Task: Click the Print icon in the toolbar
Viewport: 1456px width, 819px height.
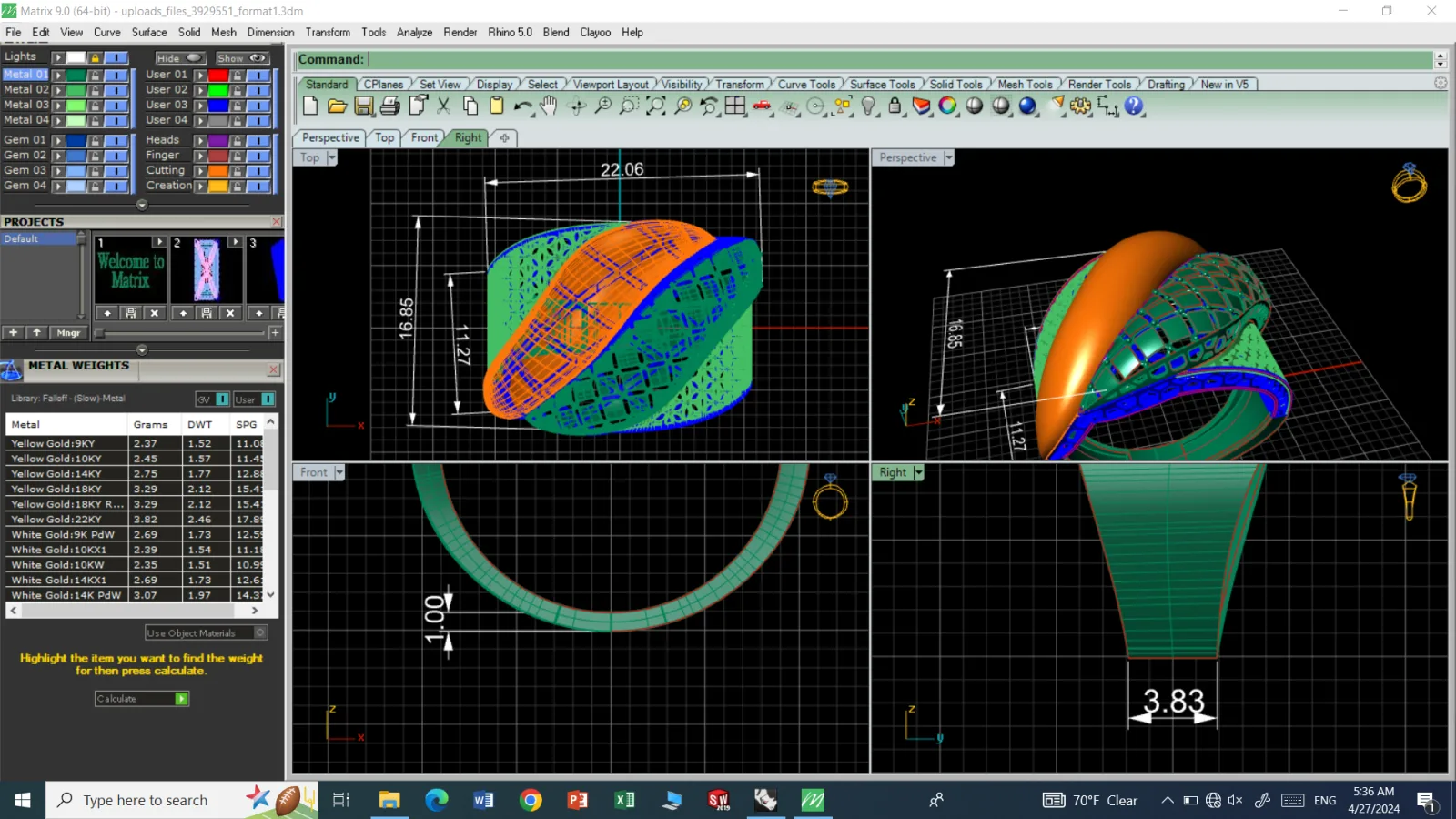Action: point(390,106)
